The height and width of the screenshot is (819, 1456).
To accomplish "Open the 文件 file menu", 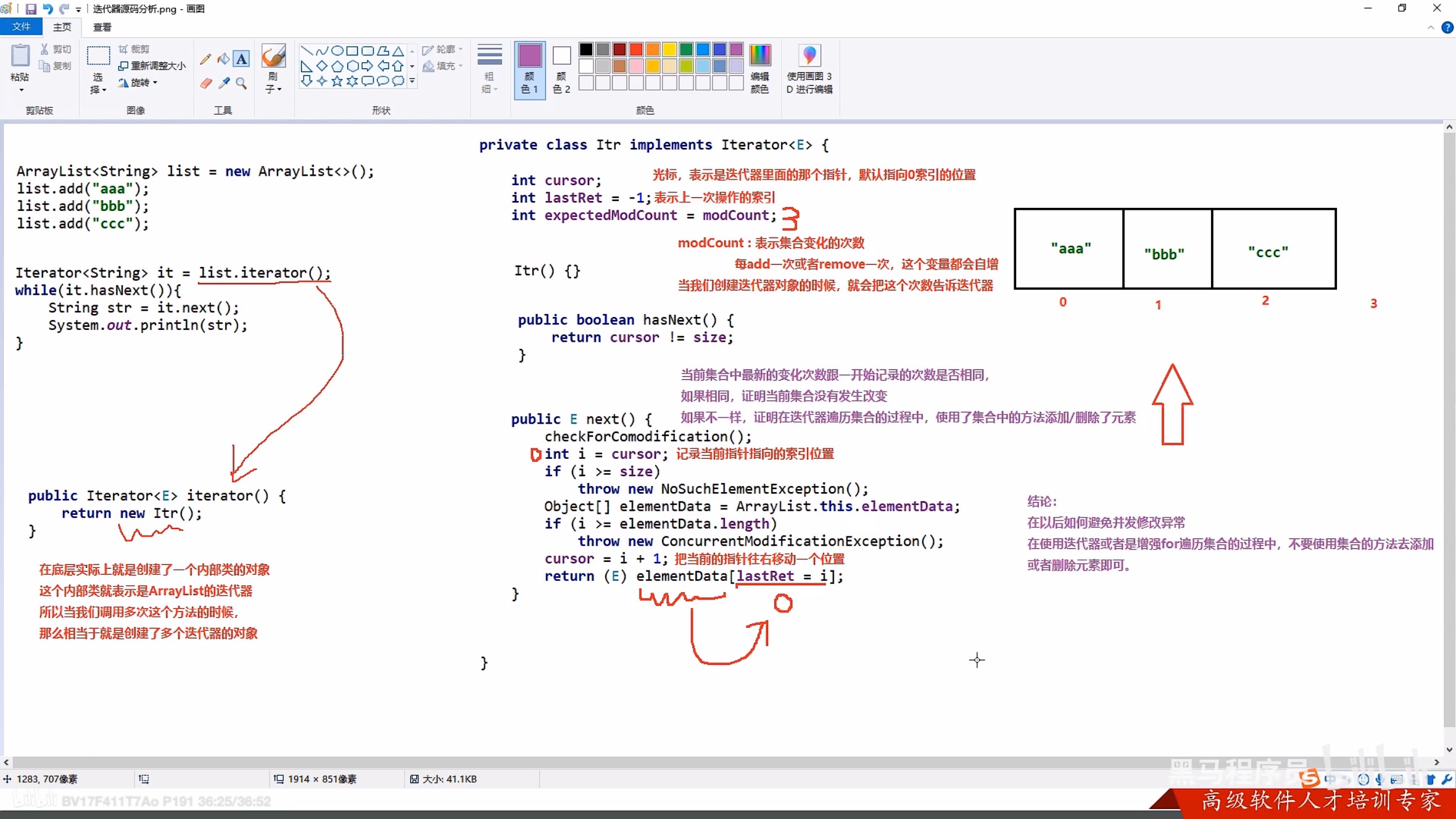I will pyautogui.click(x=21, y=27).
